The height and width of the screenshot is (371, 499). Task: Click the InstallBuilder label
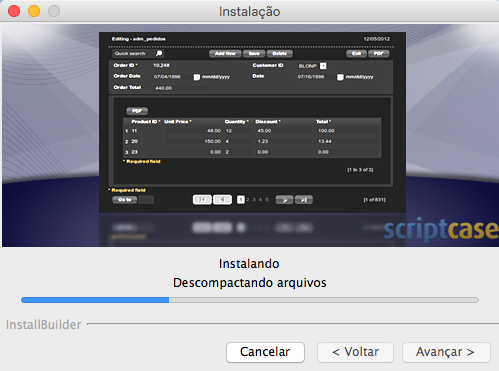(x=44, y=325)
